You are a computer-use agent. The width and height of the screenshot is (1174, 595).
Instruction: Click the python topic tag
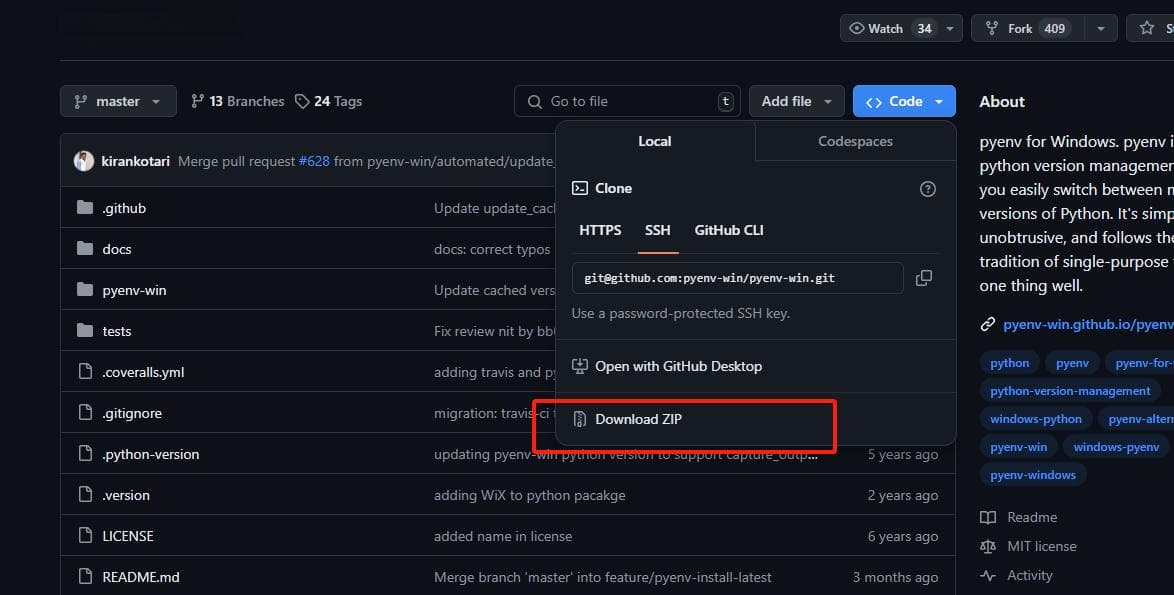(x=1009, y=363)
